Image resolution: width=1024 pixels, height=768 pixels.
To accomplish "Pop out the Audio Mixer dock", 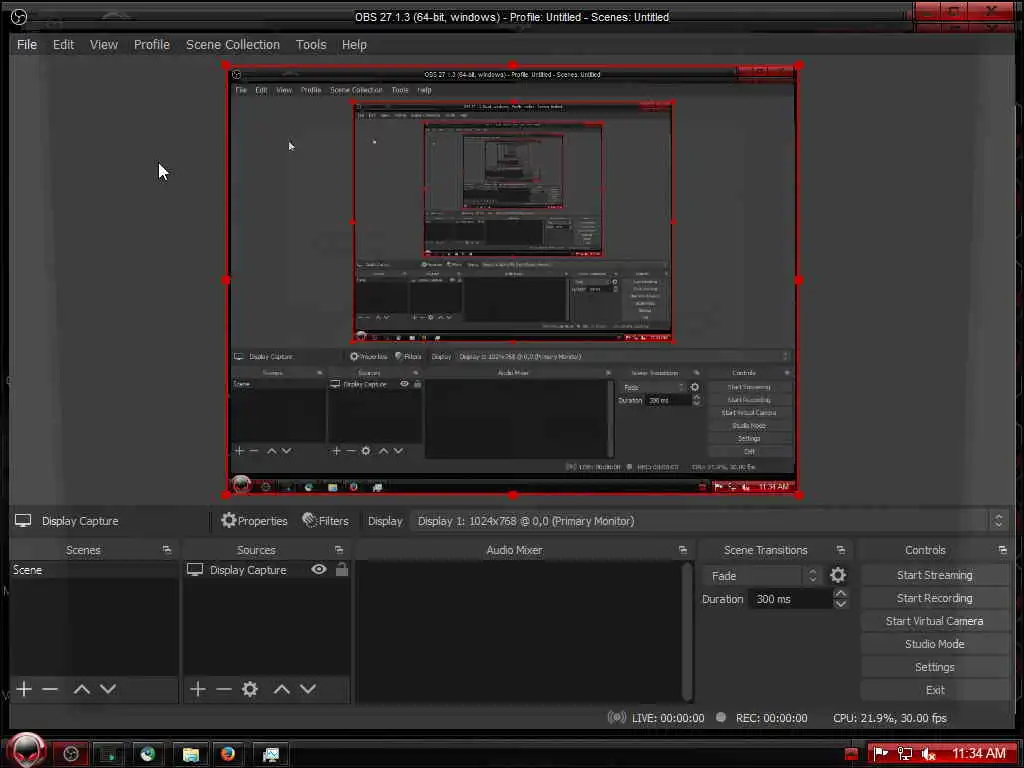I will (x=682, y=550).
